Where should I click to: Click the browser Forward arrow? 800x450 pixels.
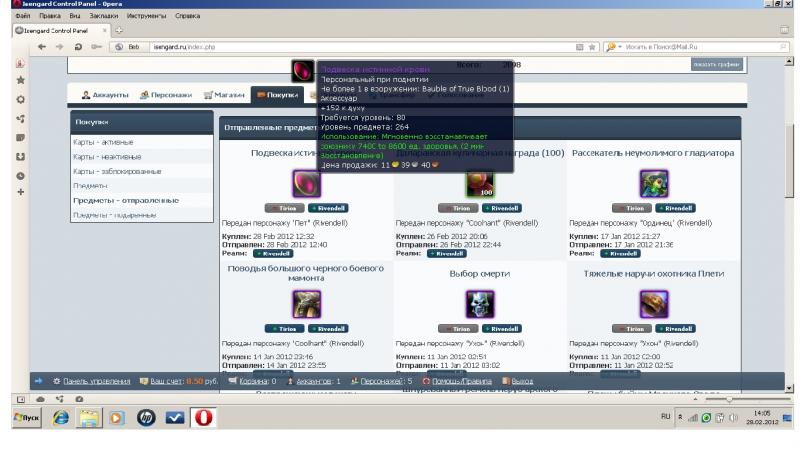point(60,46)
